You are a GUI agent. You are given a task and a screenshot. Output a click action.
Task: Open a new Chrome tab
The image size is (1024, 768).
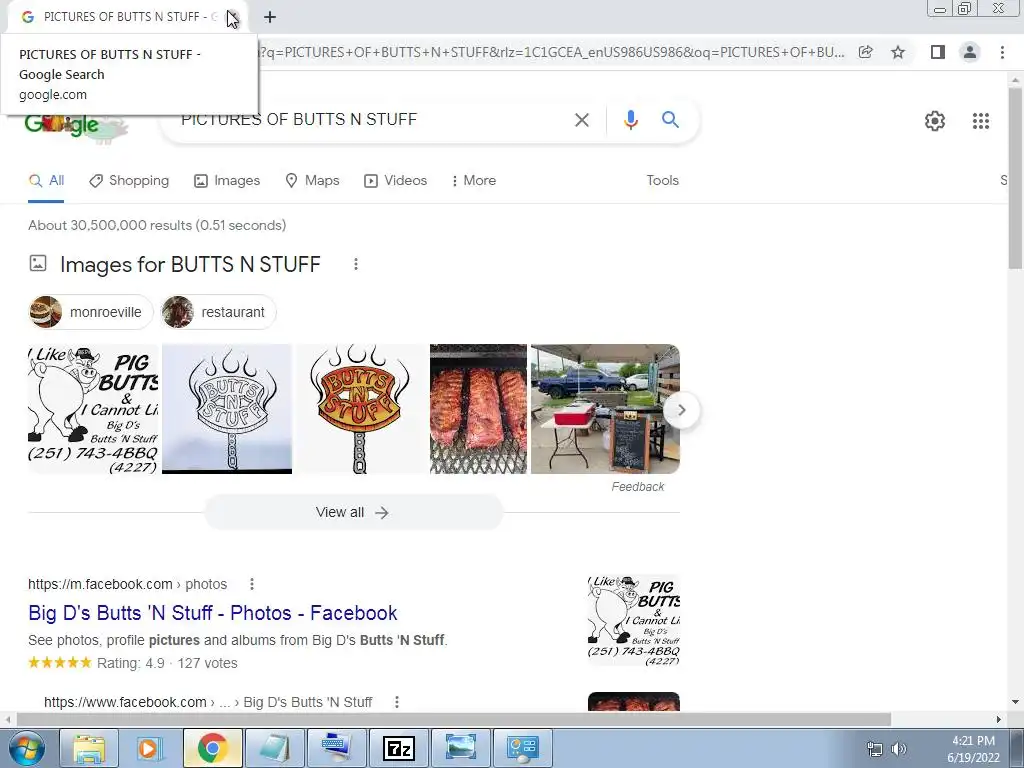(x=270, y=18)
